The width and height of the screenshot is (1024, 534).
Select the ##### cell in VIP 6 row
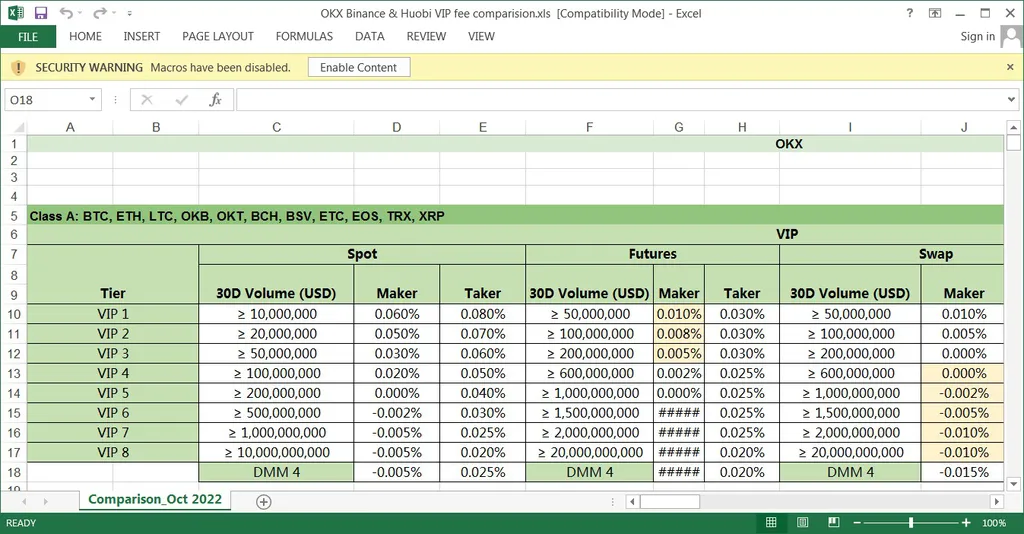(x=679, y=413)
